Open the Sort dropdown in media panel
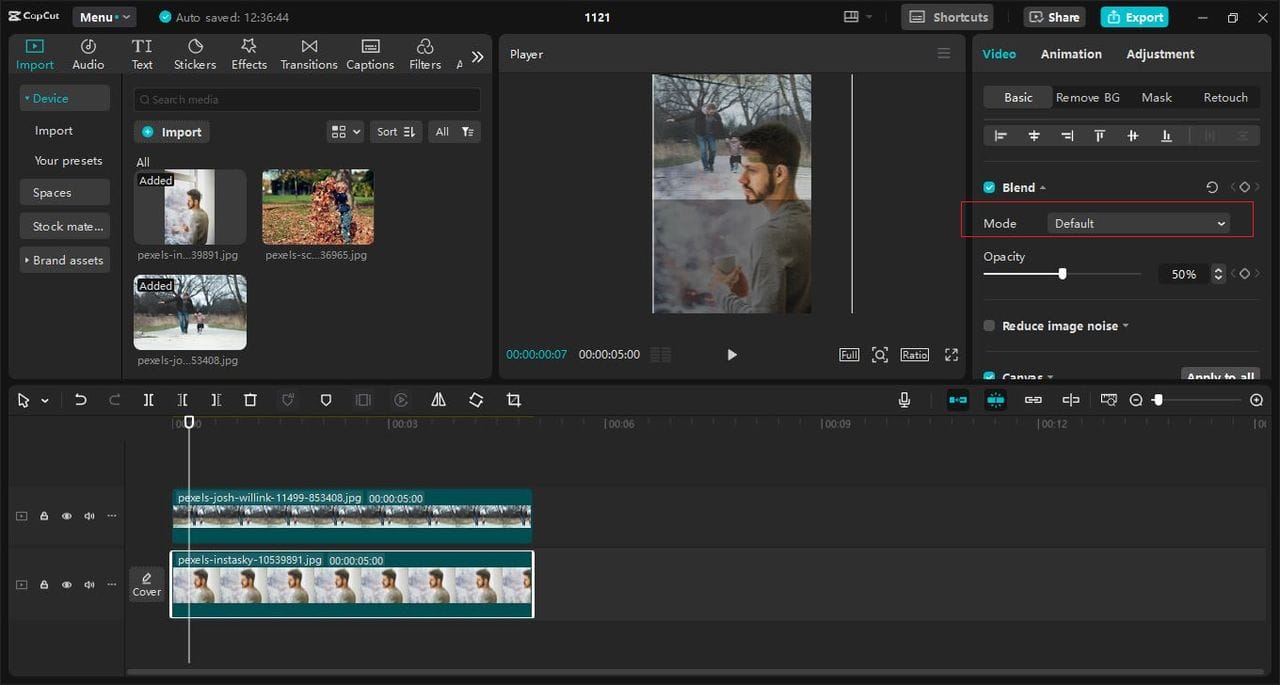Screen dimensions: 1280x685 point(395,132)
